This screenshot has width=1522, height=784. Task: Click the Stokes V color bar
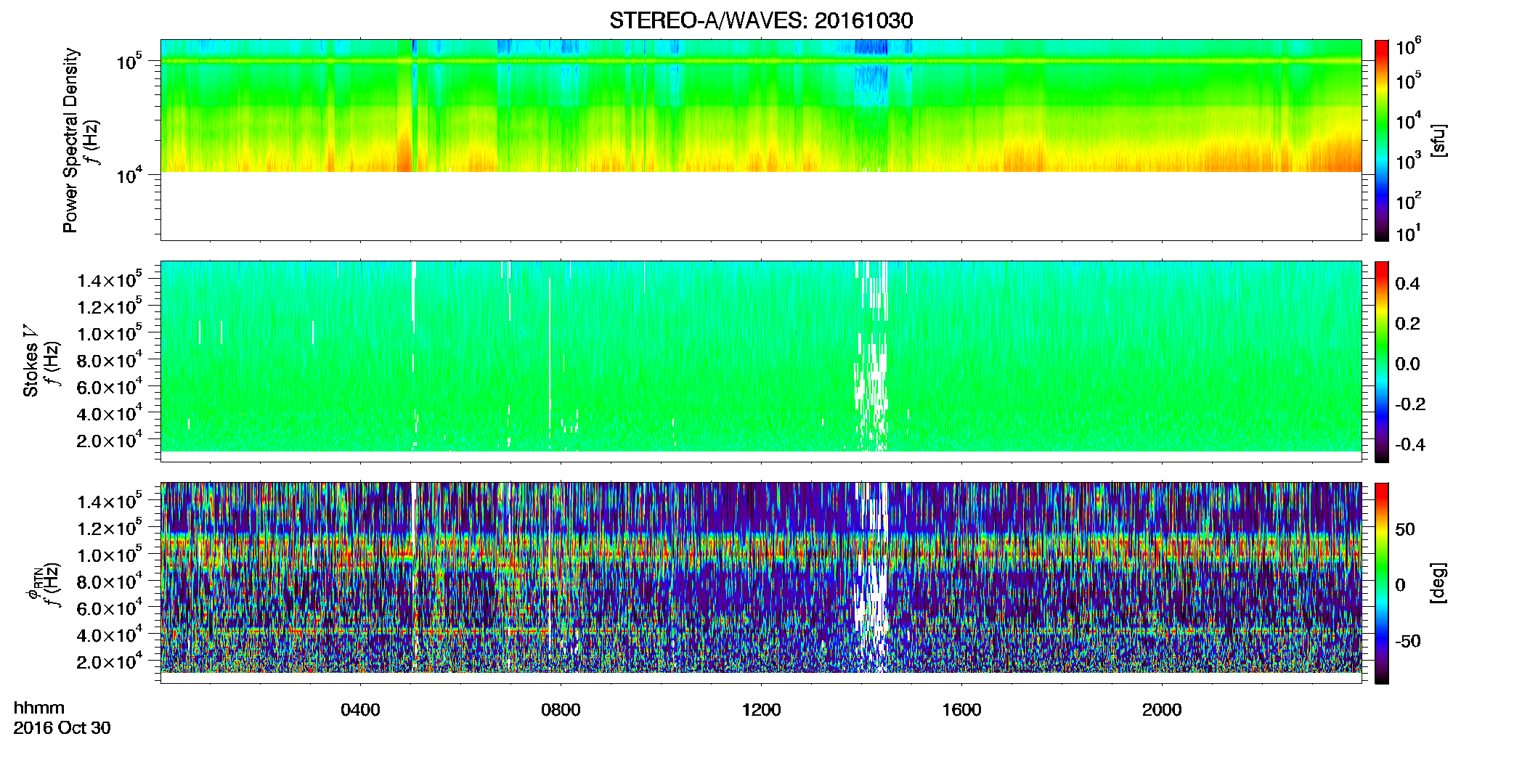[x=1382, y=362]
